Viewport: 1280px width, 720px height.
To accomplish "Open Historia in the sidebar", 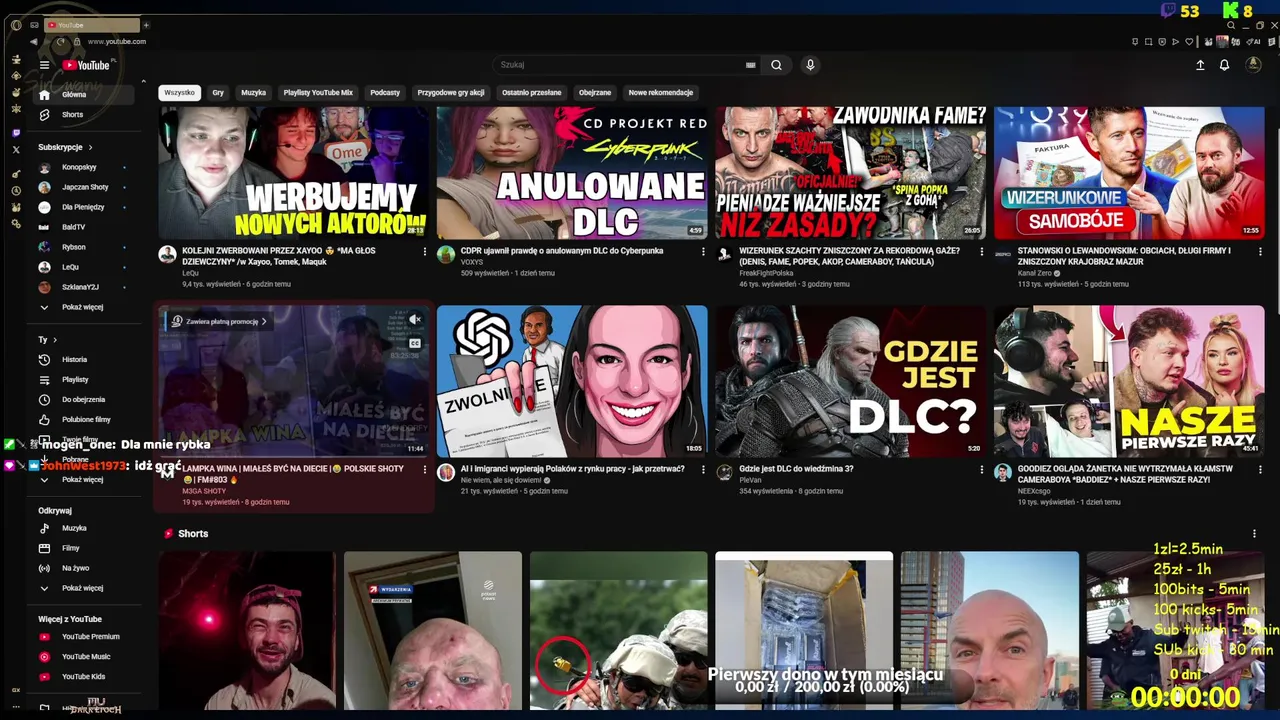I will point(83,360).
